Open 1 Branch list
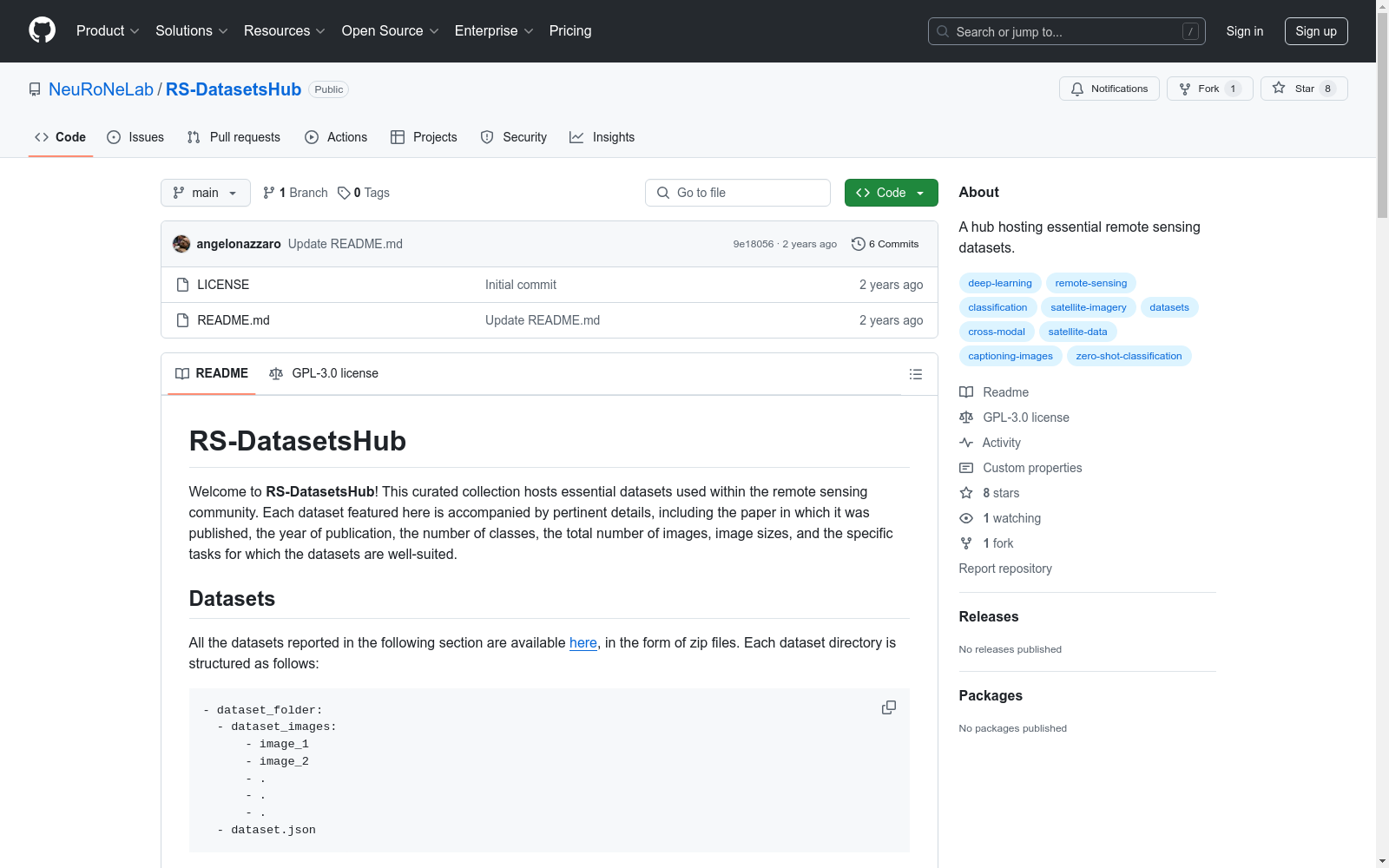The image size is (1389, 868). (x=295, y=193)
